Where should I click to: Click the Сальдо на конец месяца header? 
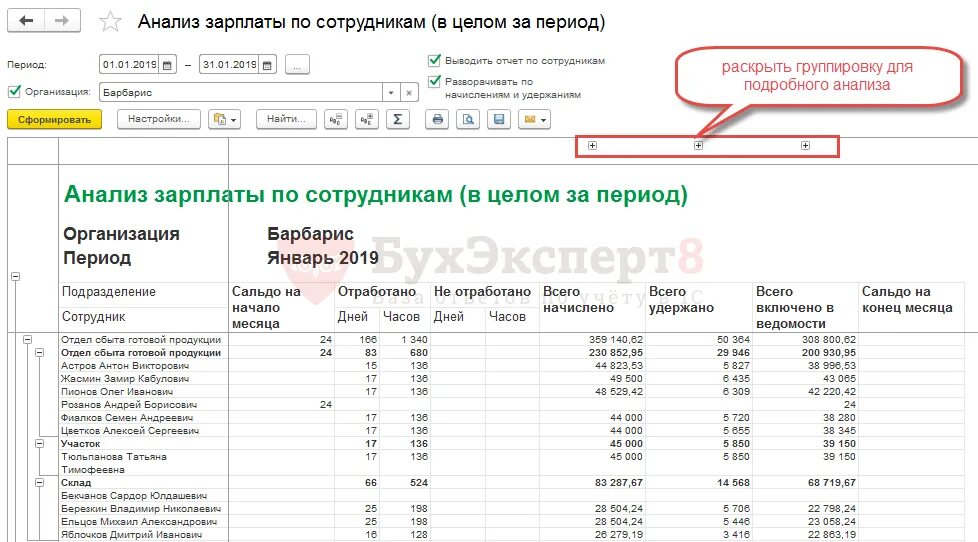pos(911,307)
